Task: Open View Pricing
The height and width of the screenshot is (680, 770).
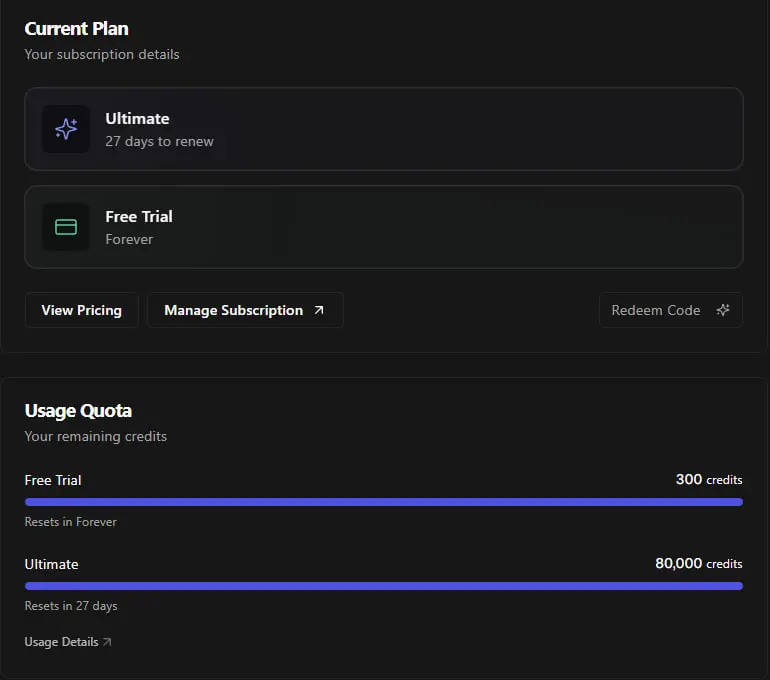Action: (82, 310)
